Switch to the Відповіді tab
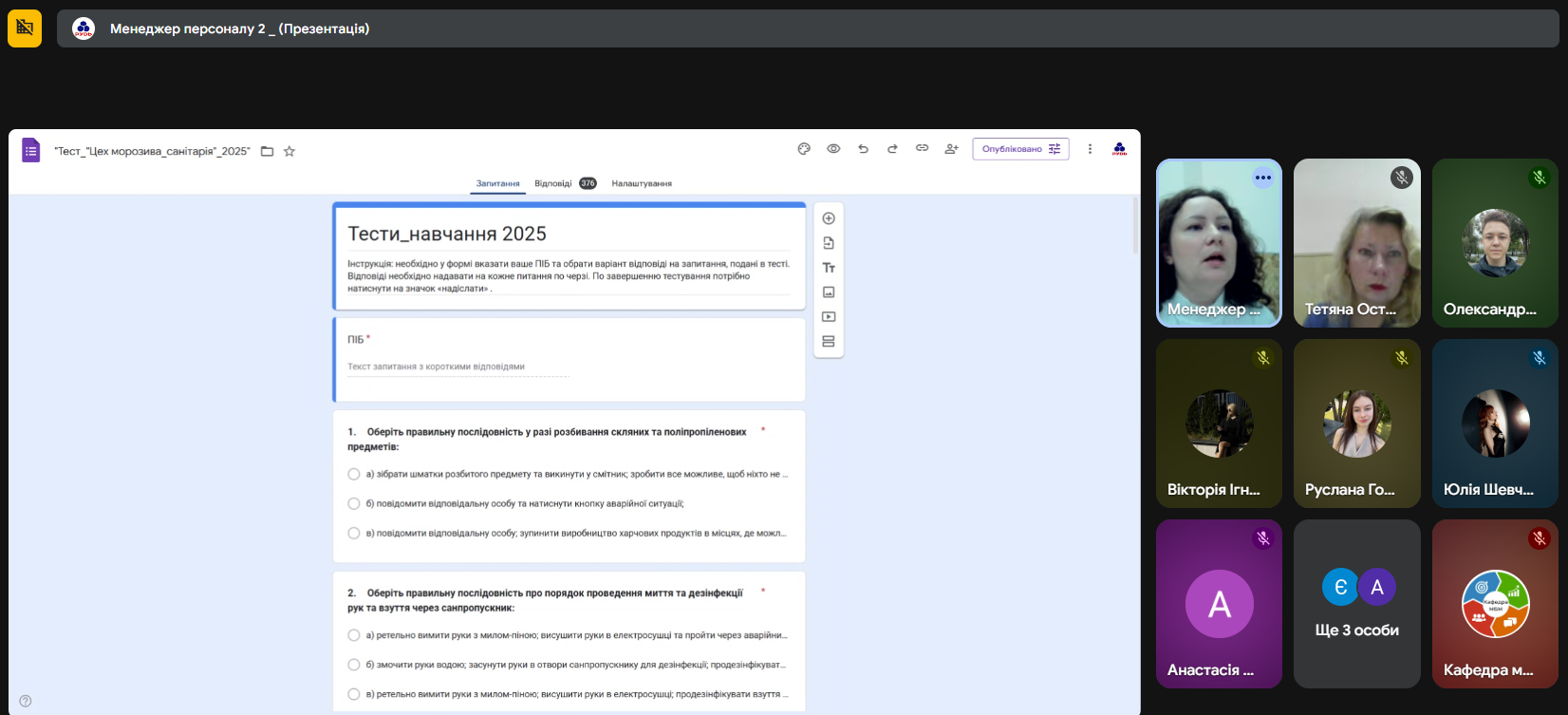 click(x=553, y=183)
